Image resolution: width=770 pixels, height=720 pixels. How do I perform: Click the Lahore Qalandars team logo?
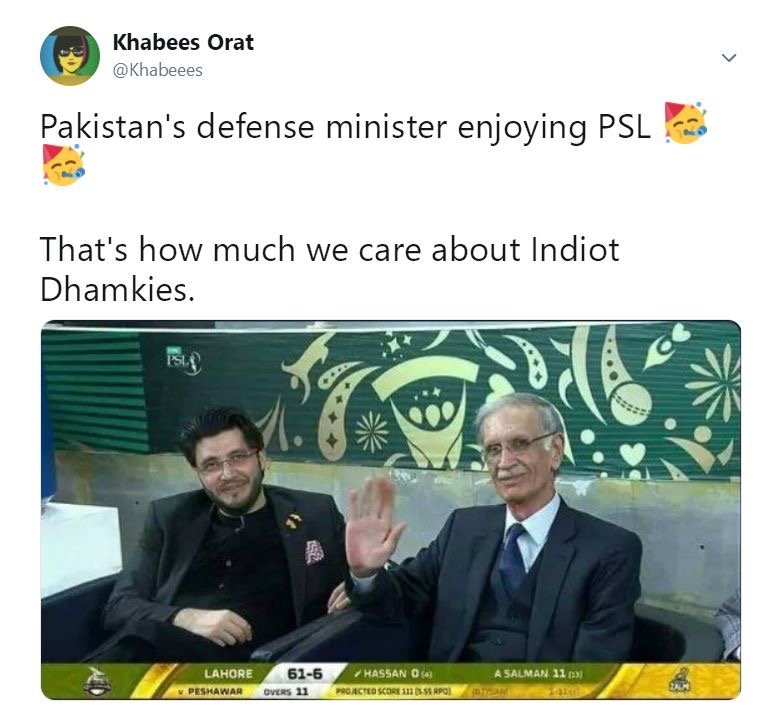tap(97, 682)
